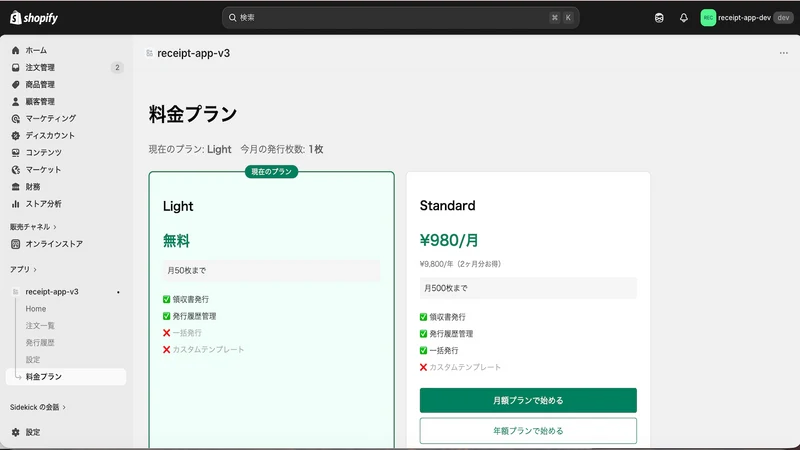Screen dimensions: 800x450
Task: Open 注文一覧 under receipt-app-v3
Action: [40, 326]
